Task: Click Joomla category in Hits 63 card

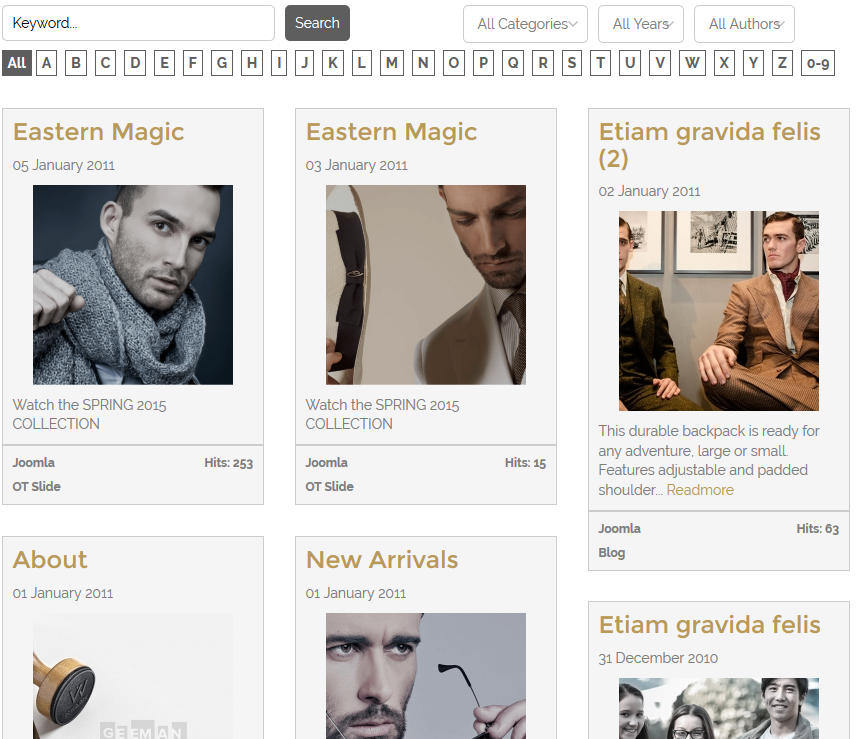Action: [x=619, y=528]
